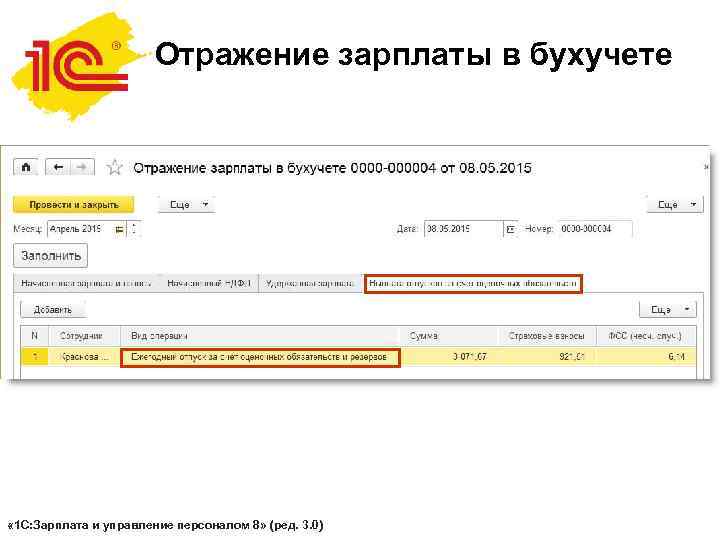This screenshot has width=720, height=540.
Task: Focus the Номер field 0000-000004
Action: tap(595, 229)
